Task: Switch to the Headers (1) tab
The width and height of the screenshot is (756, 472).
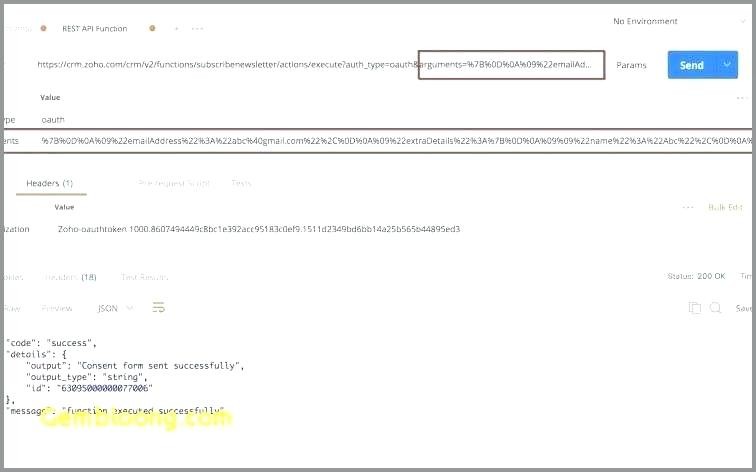Action: 50,183
